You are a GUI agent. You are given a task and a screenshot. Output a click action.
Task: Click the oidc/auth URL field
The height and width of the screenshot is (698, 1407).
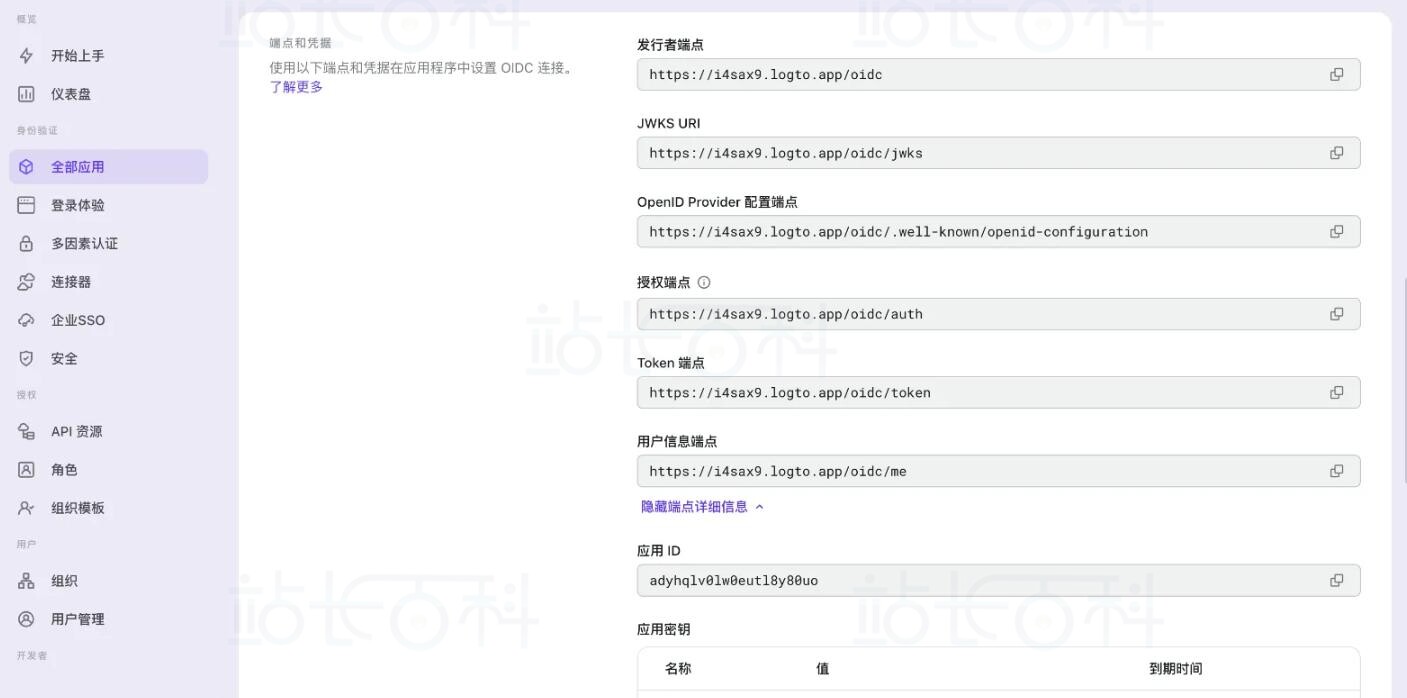pyautogui.click(x=998, y=314)
